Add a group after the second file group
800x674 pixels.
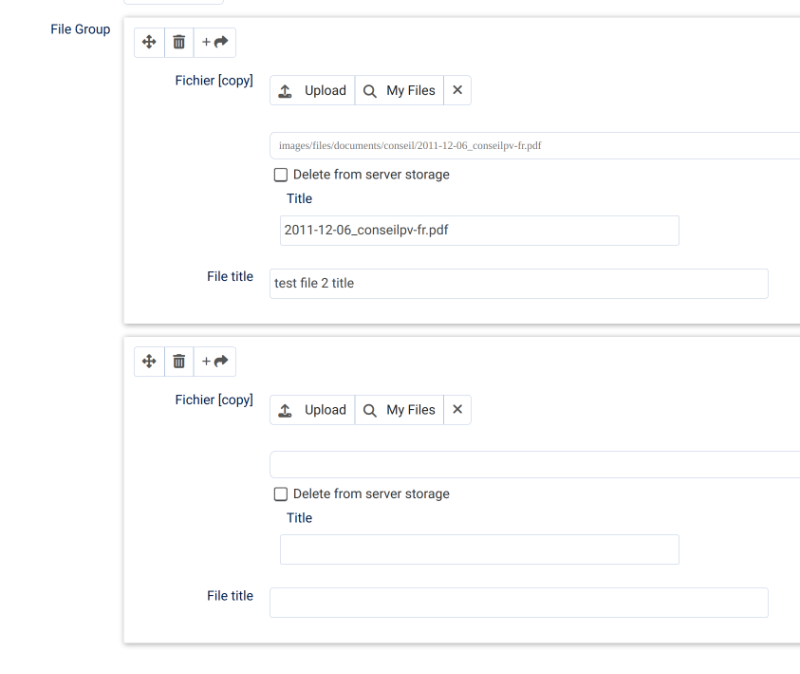(215, 362)
